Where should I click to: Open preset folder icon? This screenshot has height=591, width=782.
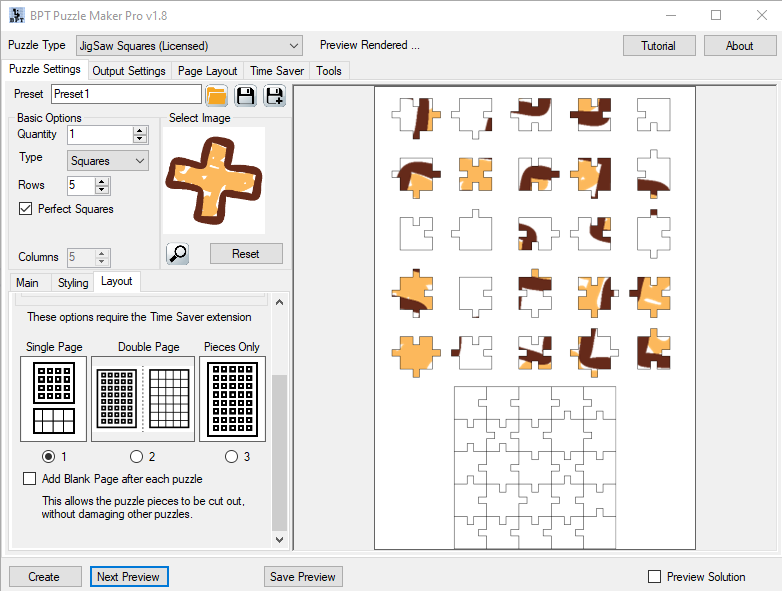tap(217, 95)
